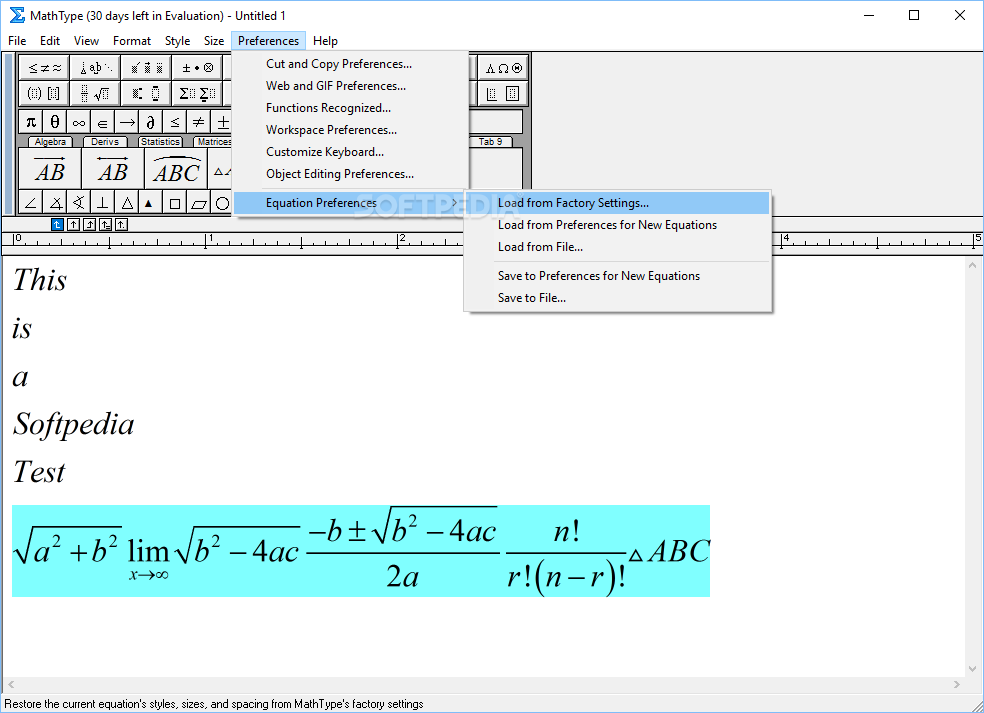Insert the theta symbol
Image resolution: width=984 pixels, height=713 pixels.
55,122
